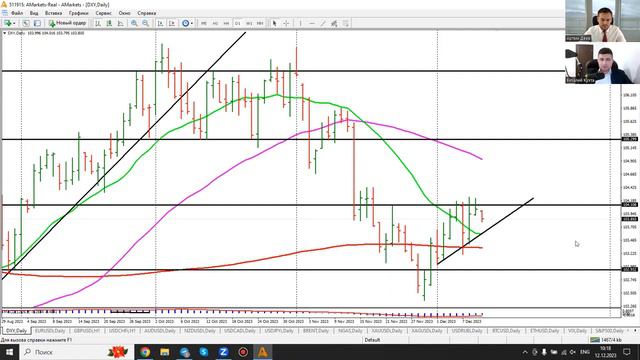Switch to the EURUSD,Daily chart tab
640x360 pixels.
click(x=50, y=331)
